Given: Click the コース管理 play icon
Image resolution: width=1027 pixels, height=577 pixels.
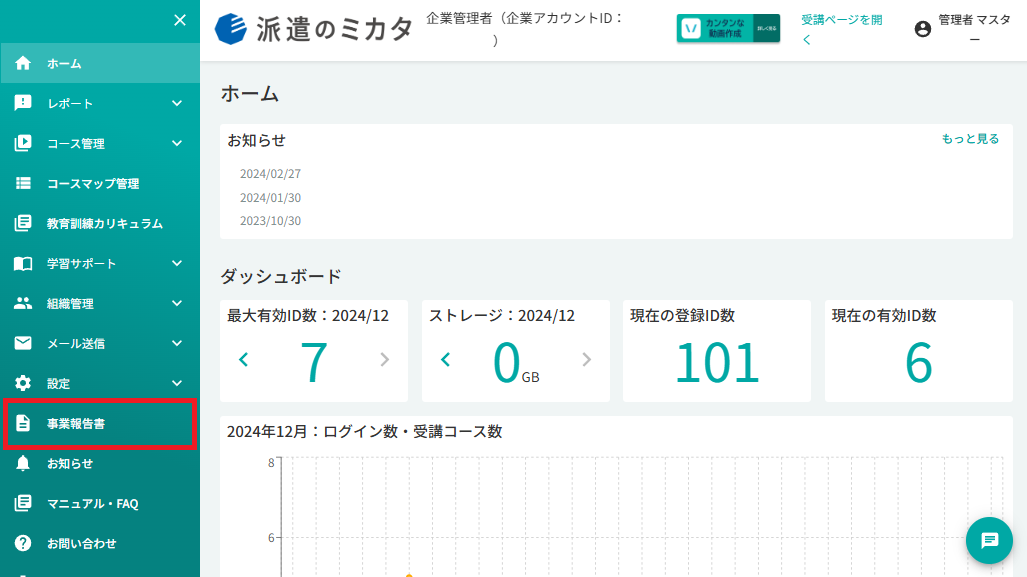Looking at the screenshot, I should point(23,143).
